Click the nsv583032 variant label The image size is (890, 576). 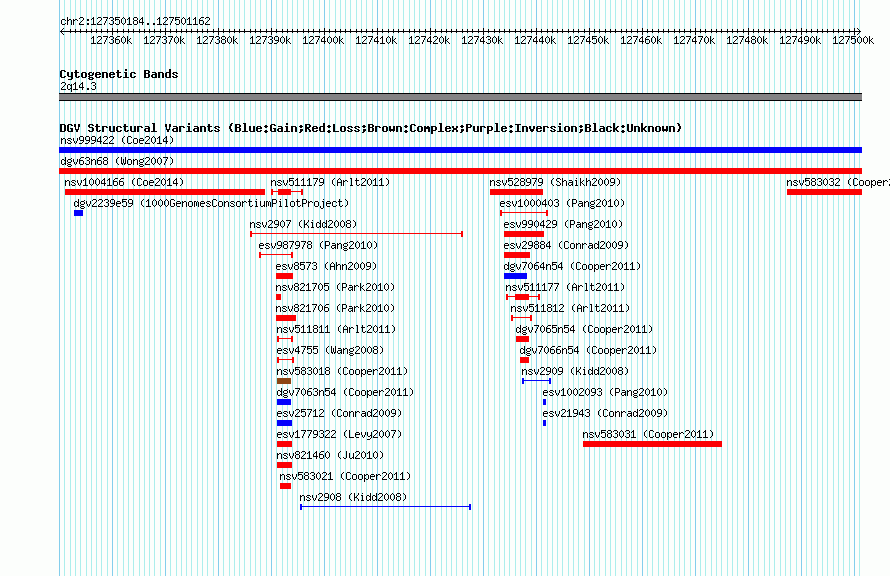[838, 182]
